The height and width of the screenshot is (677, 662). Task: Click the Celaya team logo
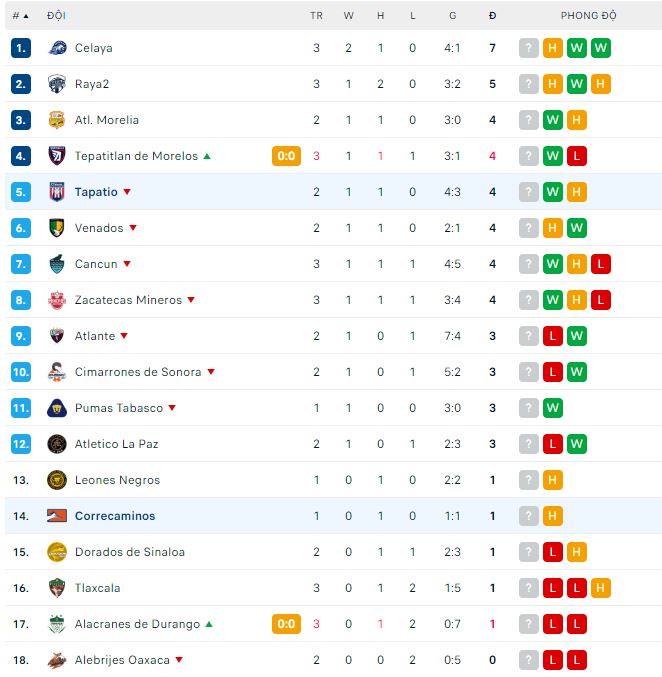coord(57,48)
